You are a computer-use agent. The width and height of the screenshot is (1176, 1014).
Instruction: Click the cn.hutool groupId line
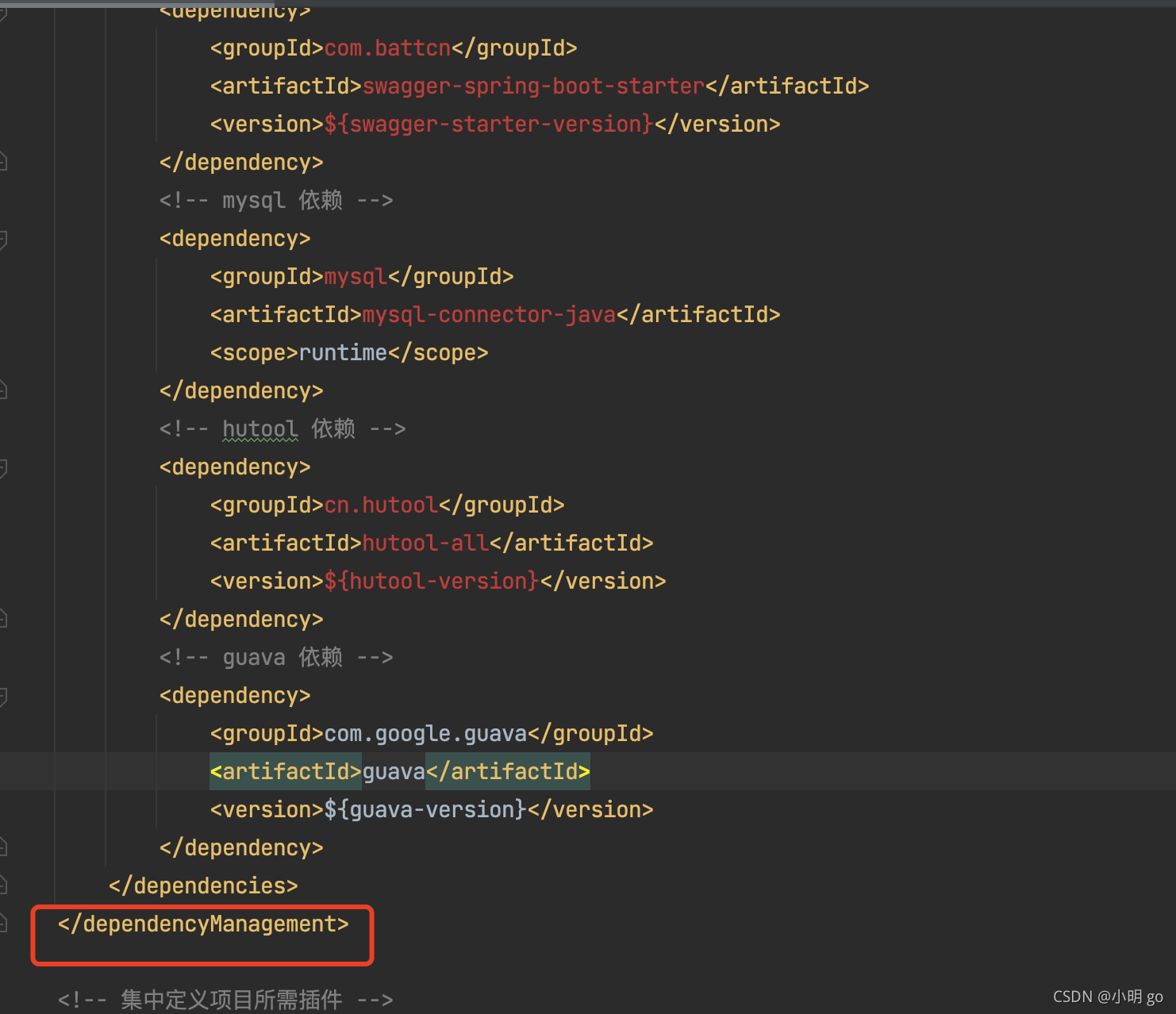387,505
